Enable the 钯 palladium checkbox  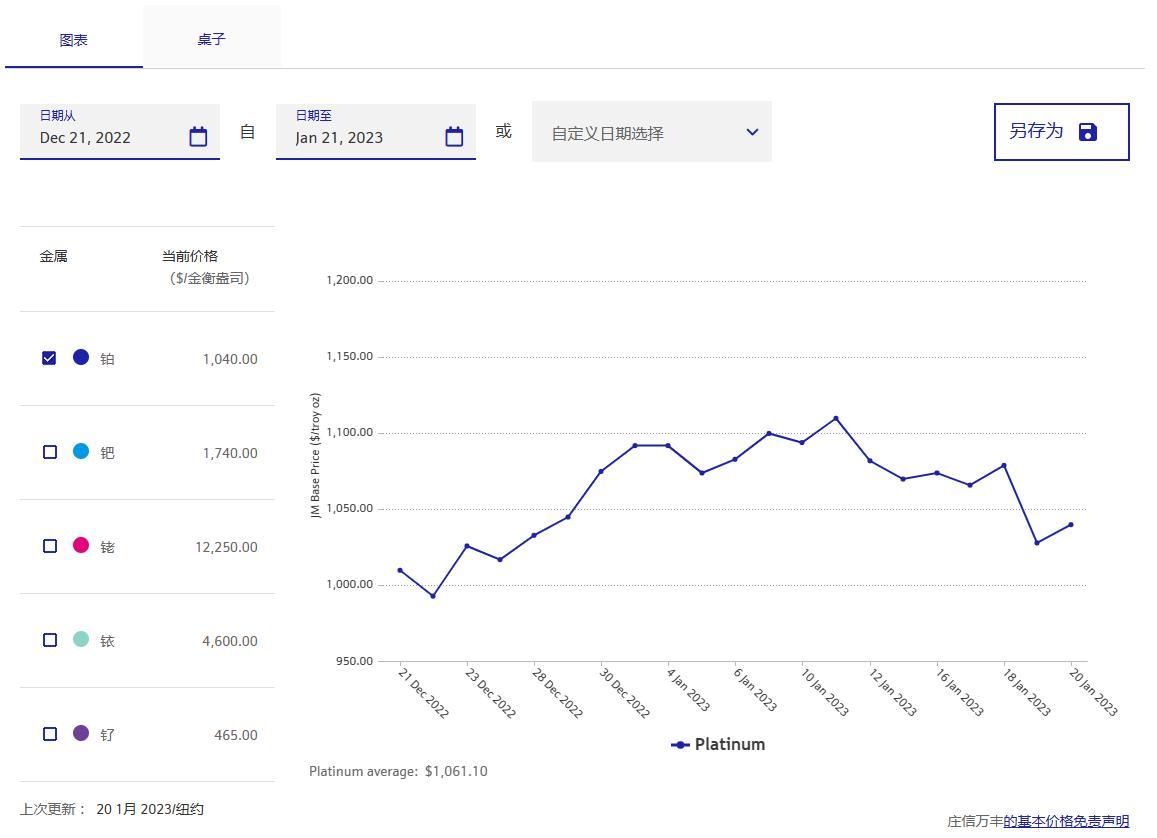(50, 452)
